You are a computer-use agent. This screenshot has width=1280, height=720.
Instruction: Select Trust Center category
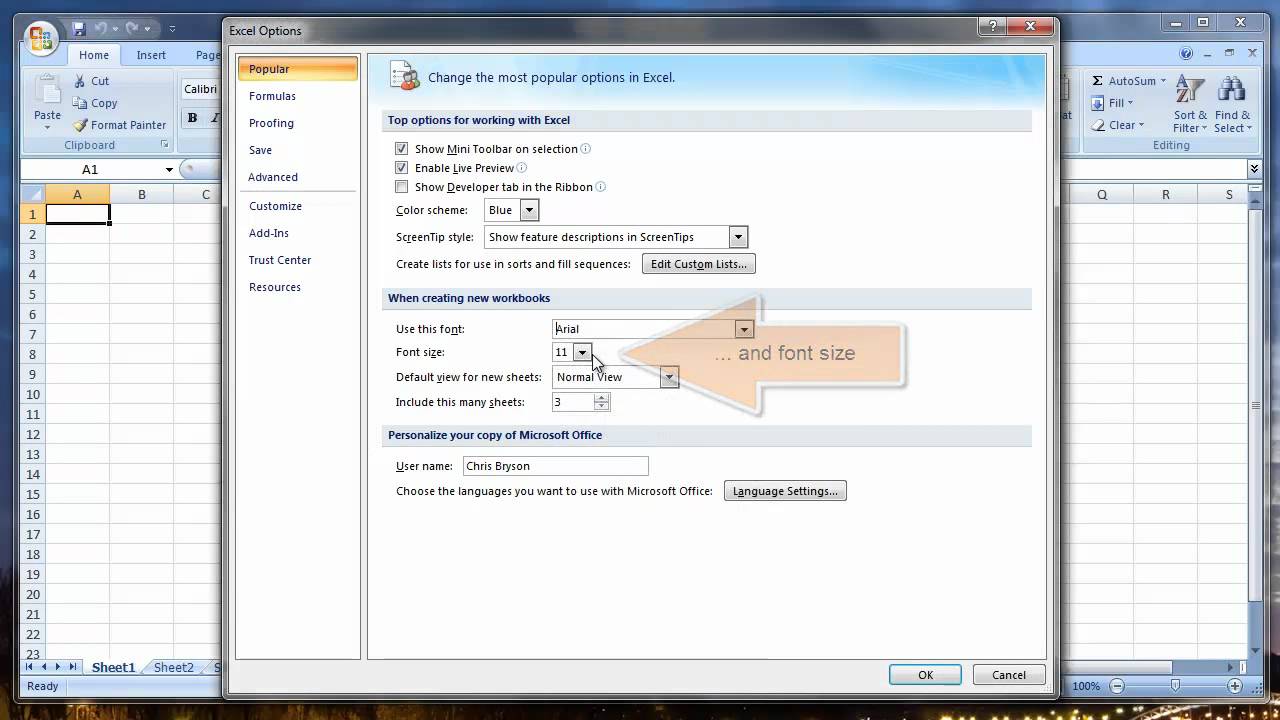pos(297,260)
